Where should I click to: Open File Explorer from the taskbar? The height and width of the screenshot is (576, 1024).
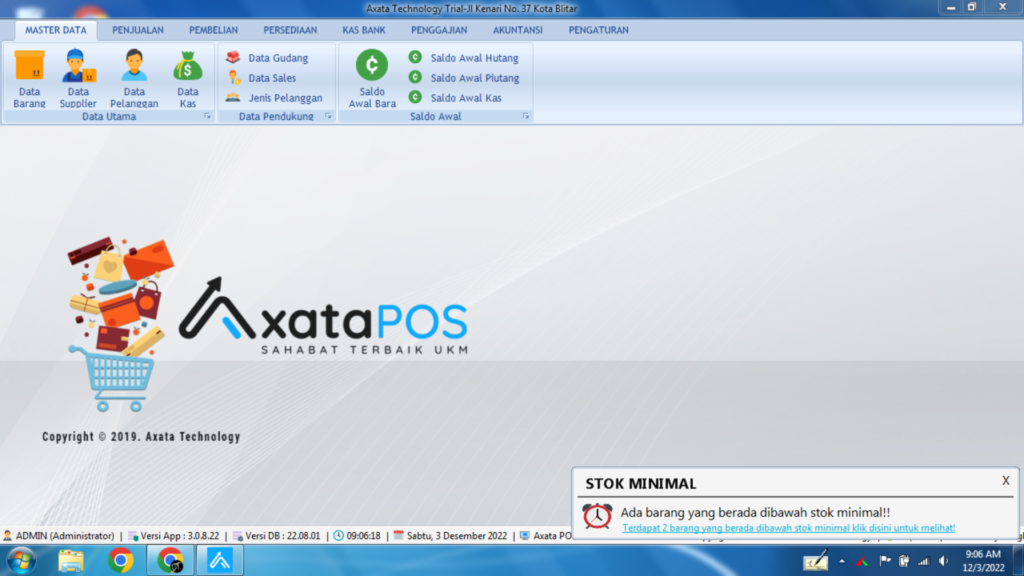point(71,560)
